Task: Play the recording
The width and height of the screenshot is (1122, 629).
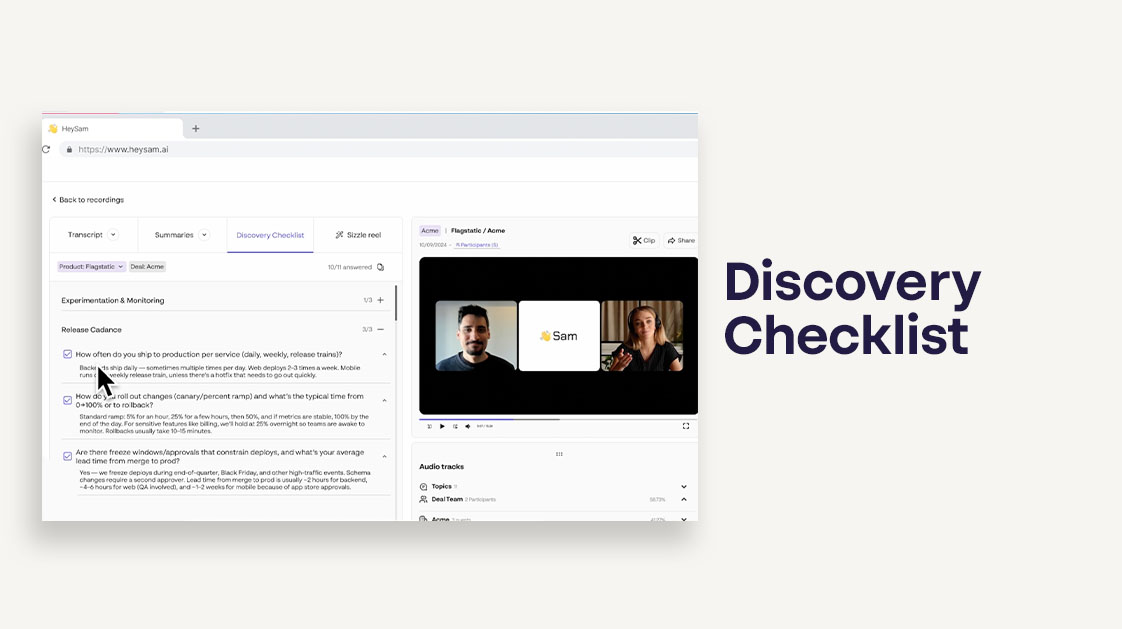Action: tap(442, 426)
